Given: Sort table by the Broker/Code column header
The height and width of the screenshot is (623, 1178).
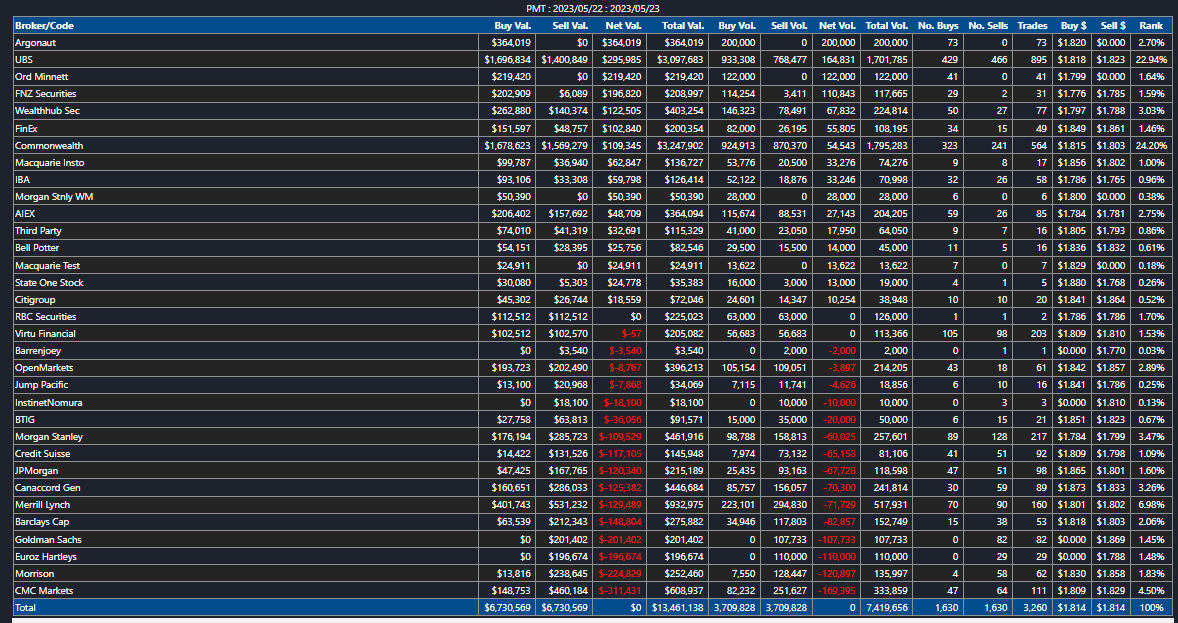Looking at the screenshot, I should (x=44, y=26).
